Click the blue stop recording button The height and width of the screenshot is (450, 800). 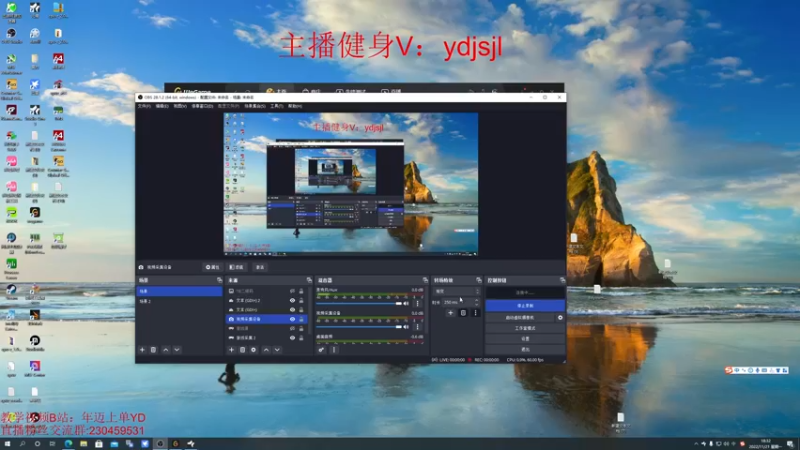click(525, 306)
